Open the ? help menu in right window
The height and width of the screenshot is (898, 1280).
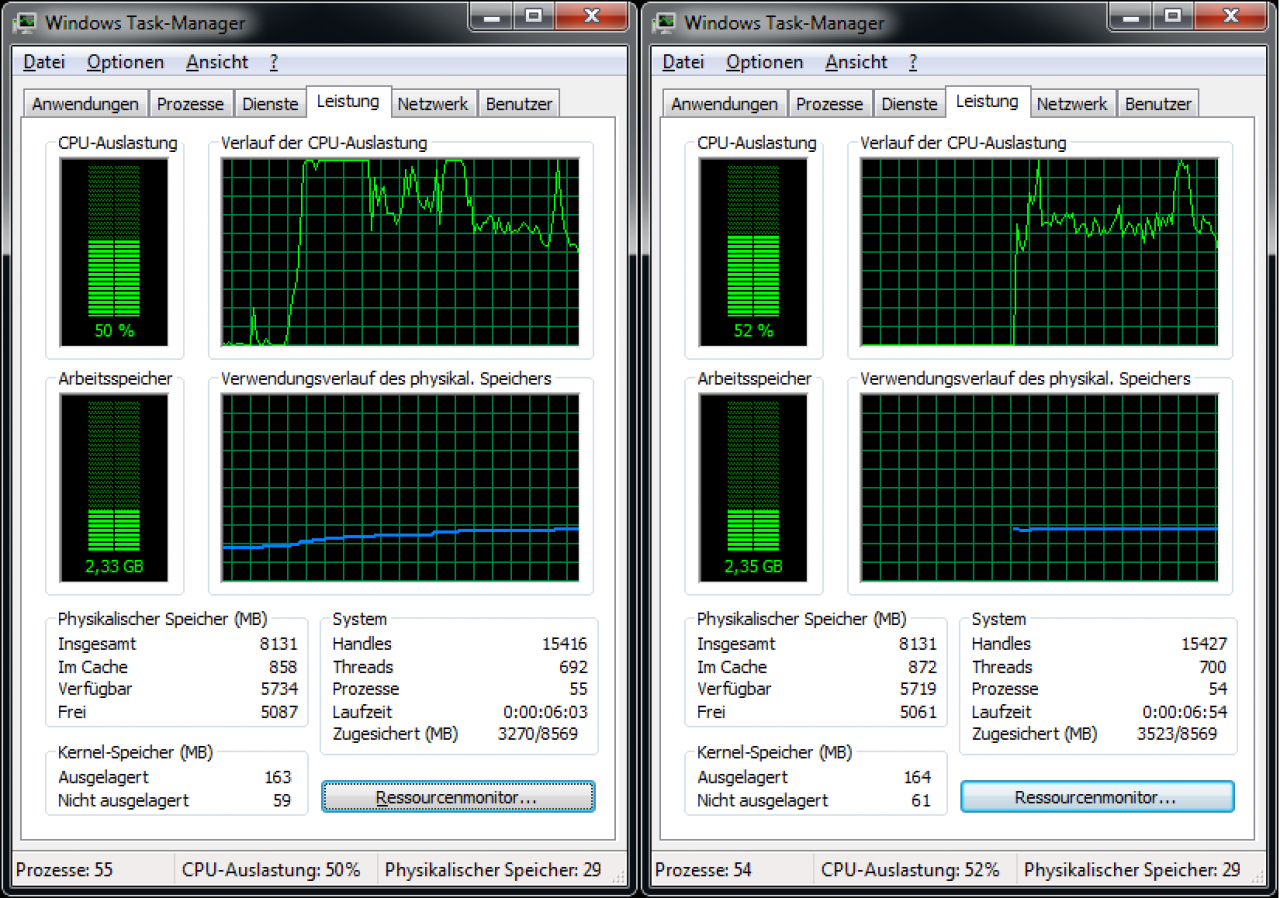pos(913,62)
